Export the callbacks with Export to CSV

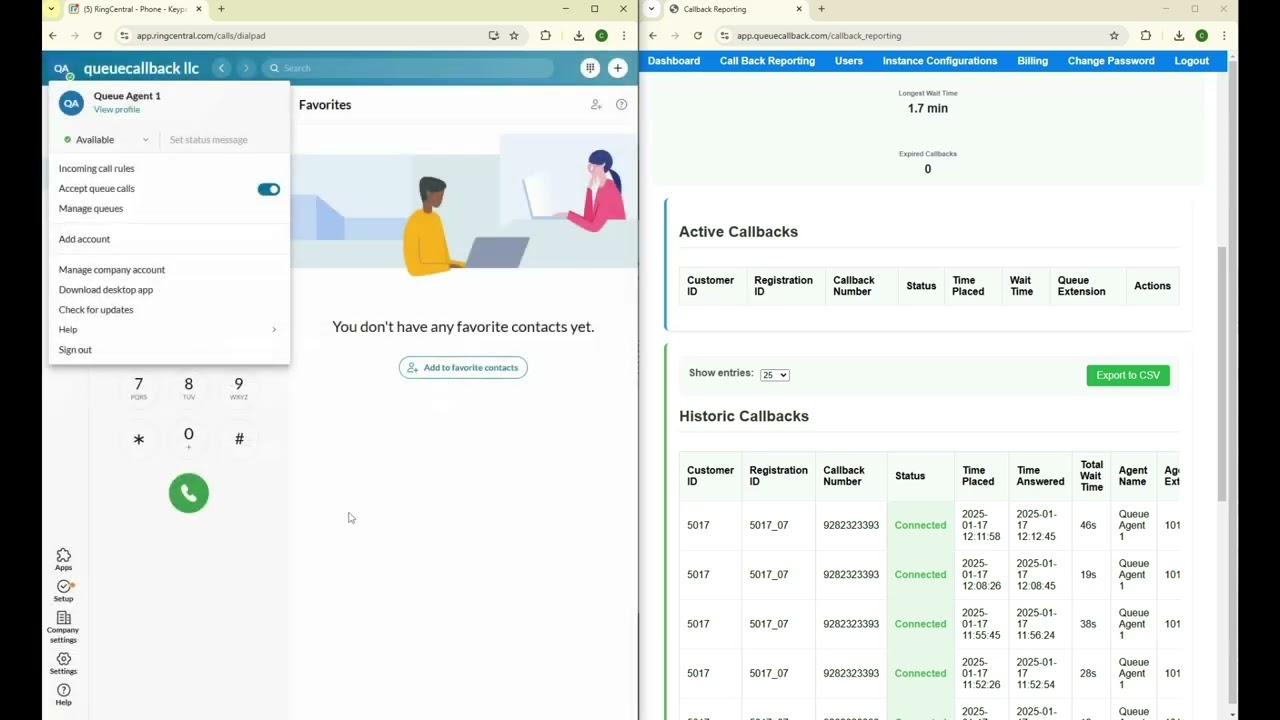coord(1128,375)
